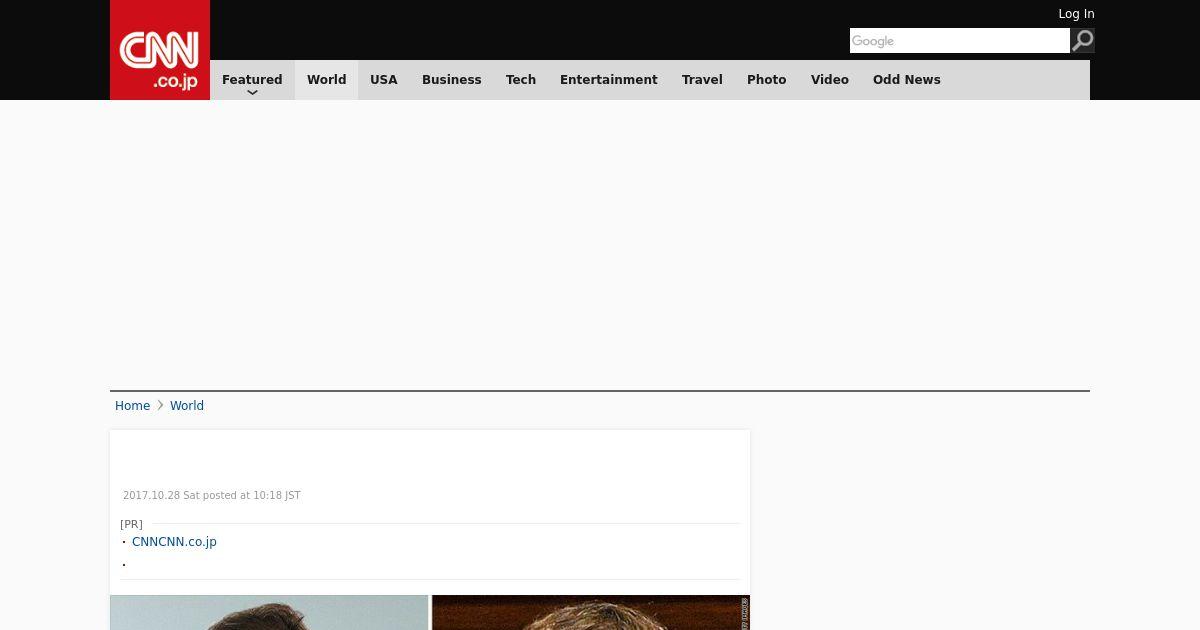Image resolution: width=1200 pixels, height=630 pixels.
Task: Select the Video menu item
Action: (x=830, y=80)
